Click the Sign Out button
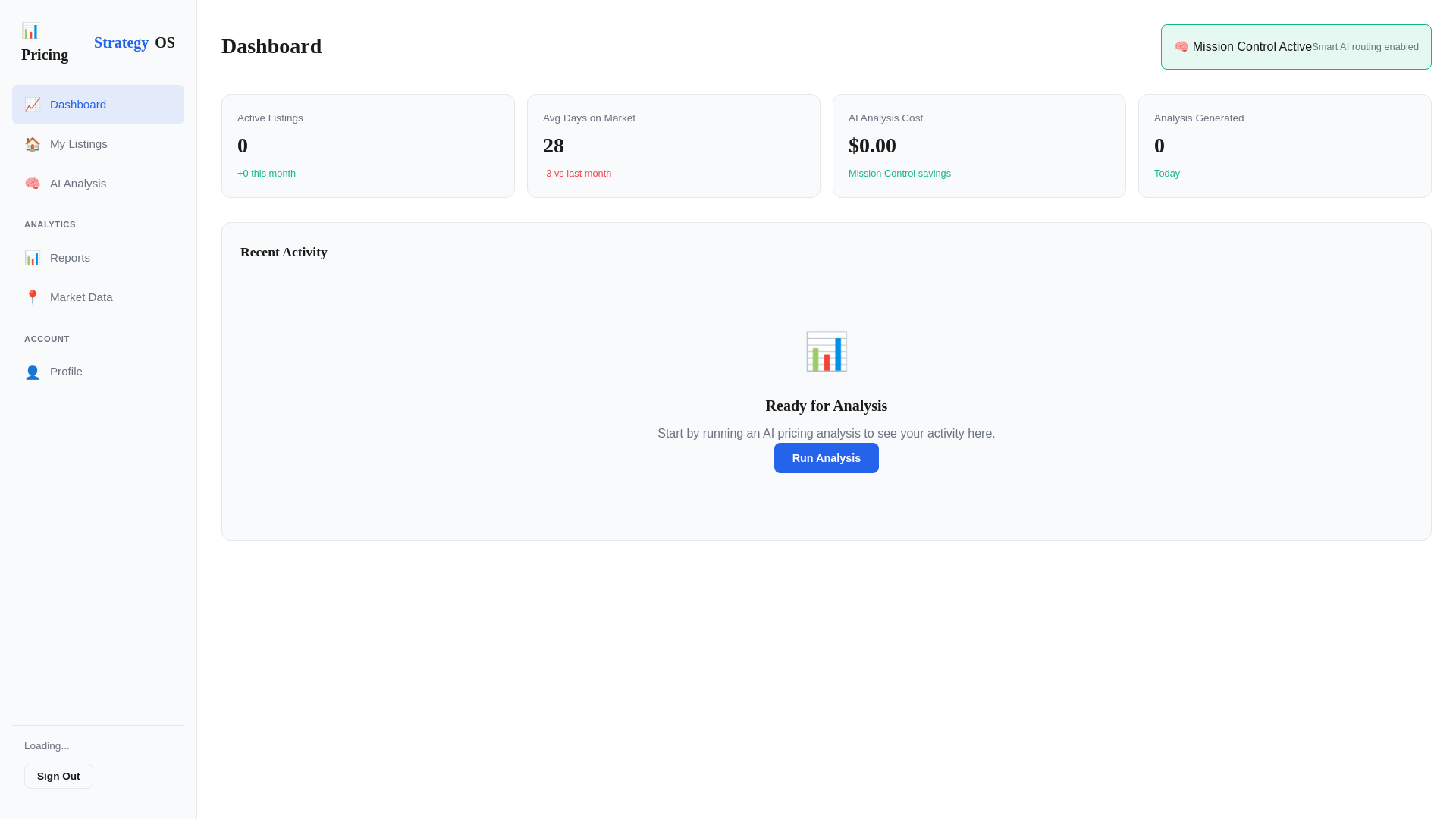Screen dimensions: 1456x819 pos(58,776)
